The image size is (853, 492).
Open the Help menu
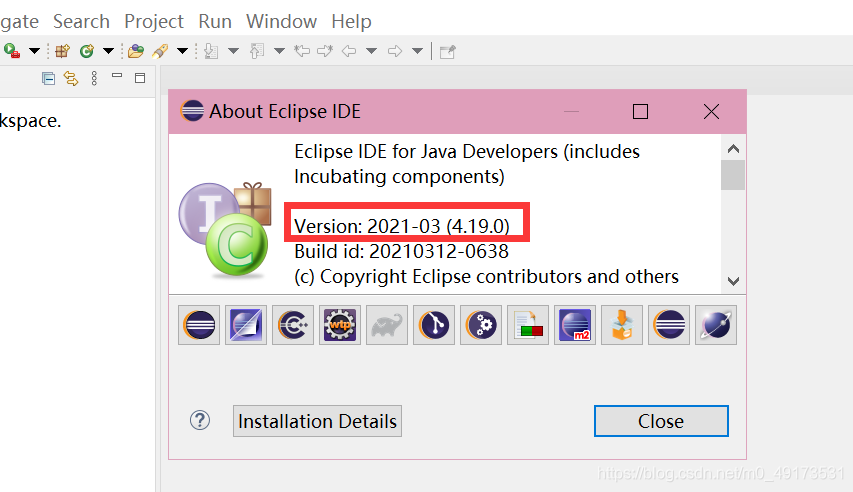pos(351,21)
